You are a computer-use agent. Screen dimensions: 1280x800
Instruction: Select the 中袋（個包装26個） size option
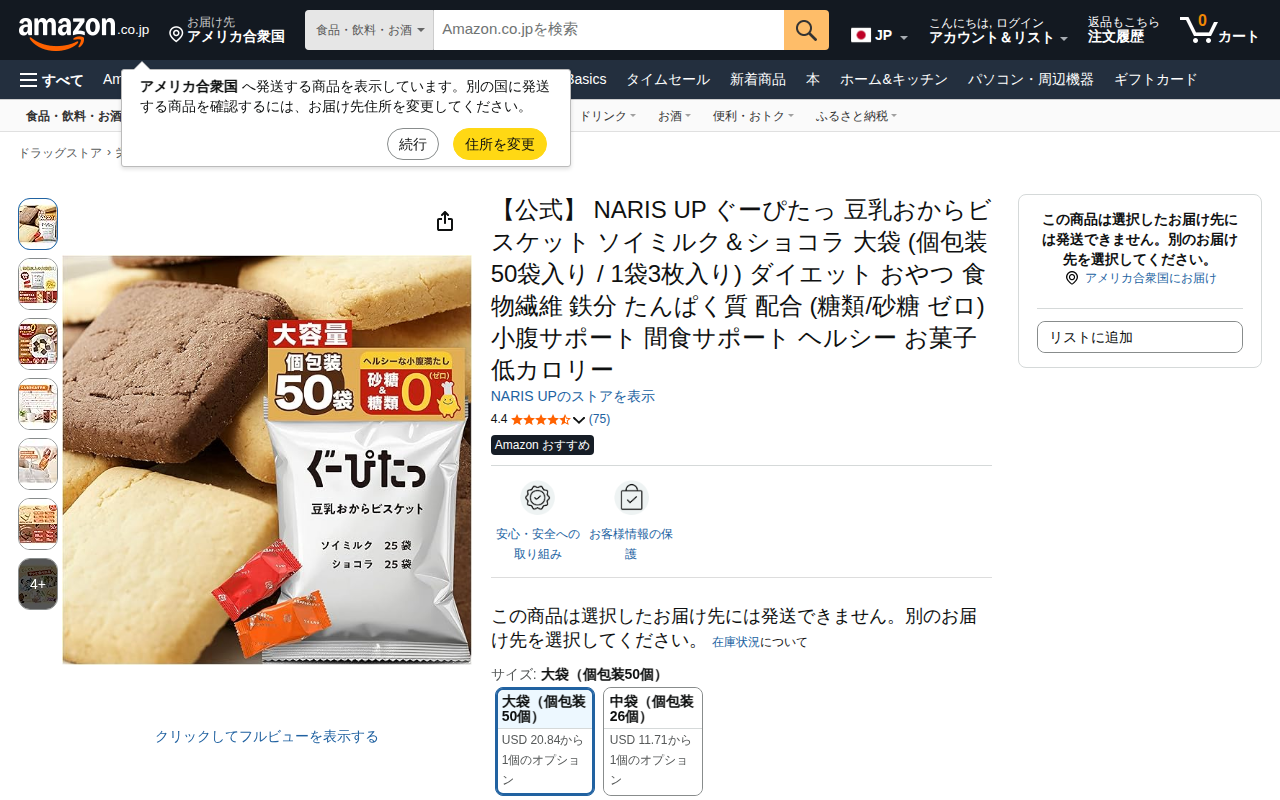[x=653, y=741]
